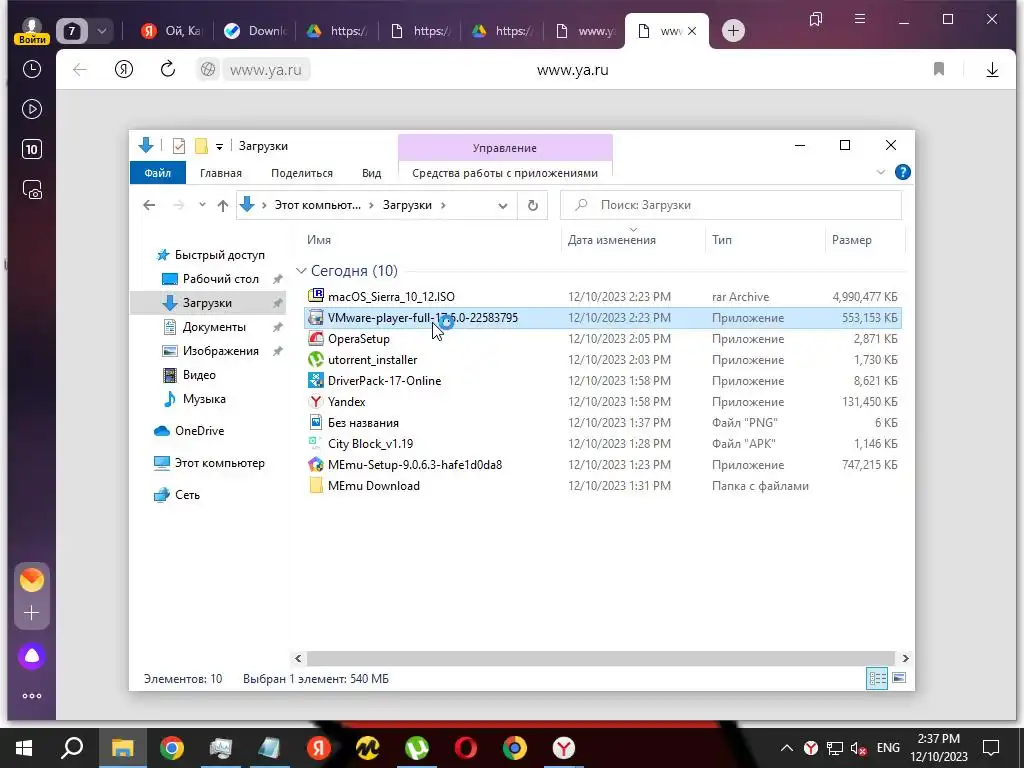The width and height of the screenshot is (1024, 768).
Task: Select the MEmu Download folder
Action: click(374, 486)
